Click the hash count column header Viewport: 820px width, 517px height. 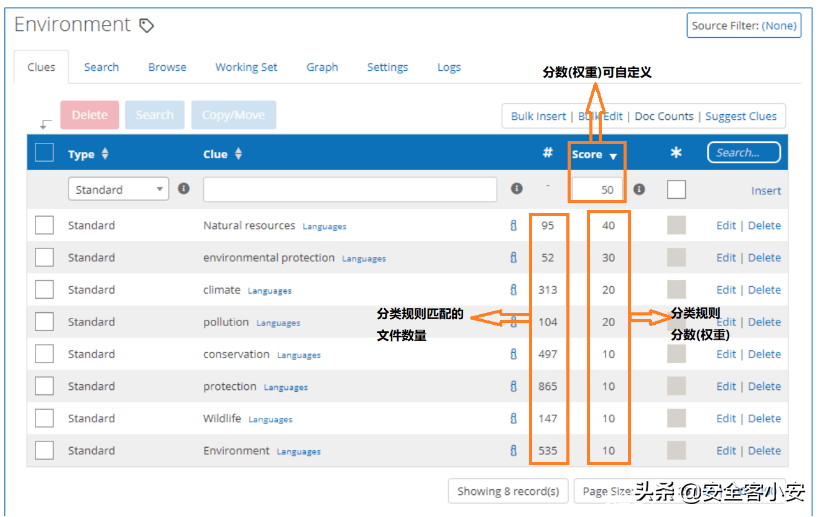548,153
